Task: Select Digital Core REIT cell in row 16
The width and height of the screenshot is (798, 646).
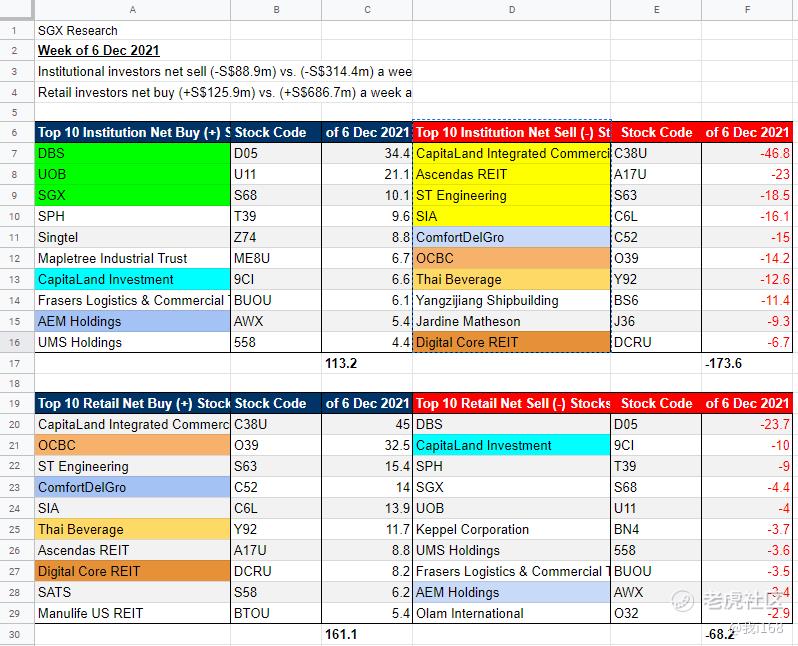Action: click(x=511, y=342)
